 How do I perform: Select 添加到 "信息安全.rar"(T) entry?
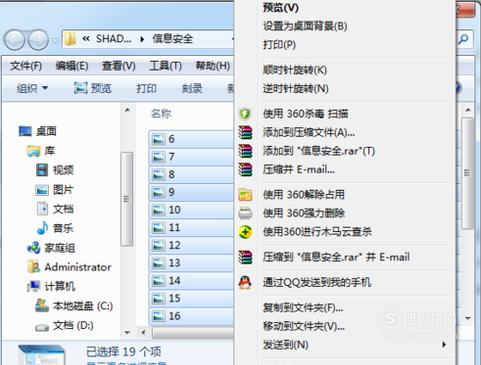pyautogui.click(x=345, y=151)
